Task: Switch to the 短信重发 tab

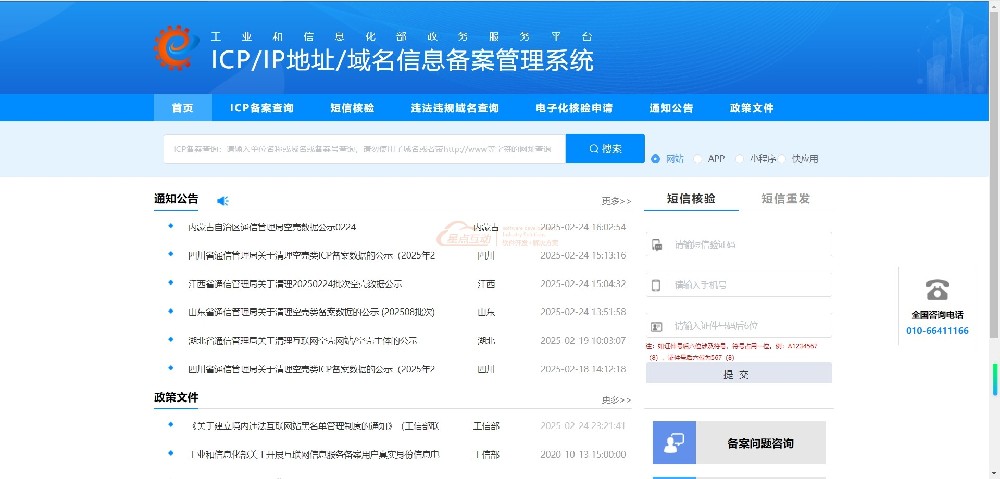Action: coord(785,198)
